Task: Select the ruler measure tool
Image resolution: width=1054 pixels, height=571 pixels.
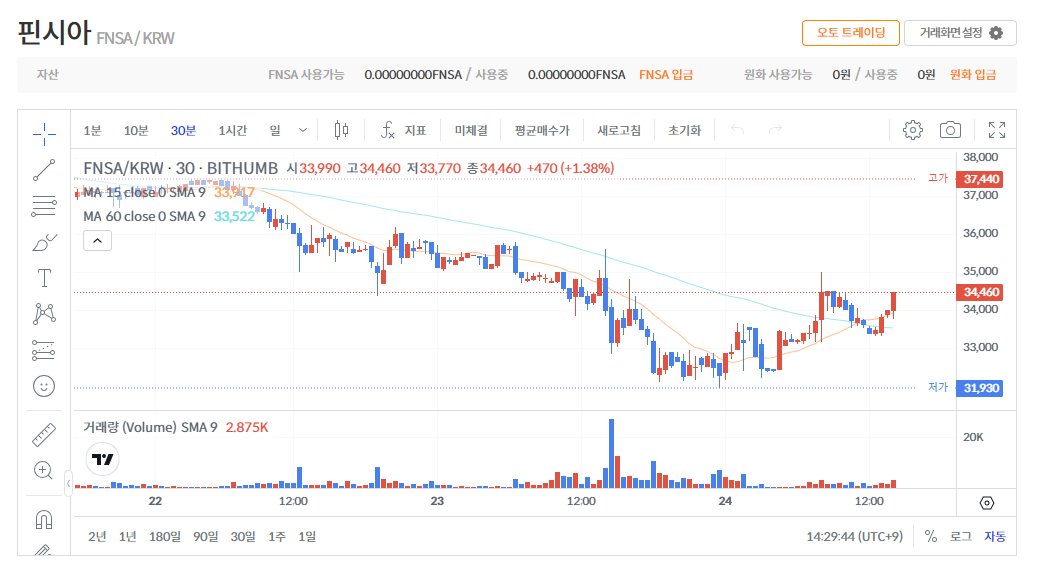Action: pyautogui.click(x=44, y=435)
